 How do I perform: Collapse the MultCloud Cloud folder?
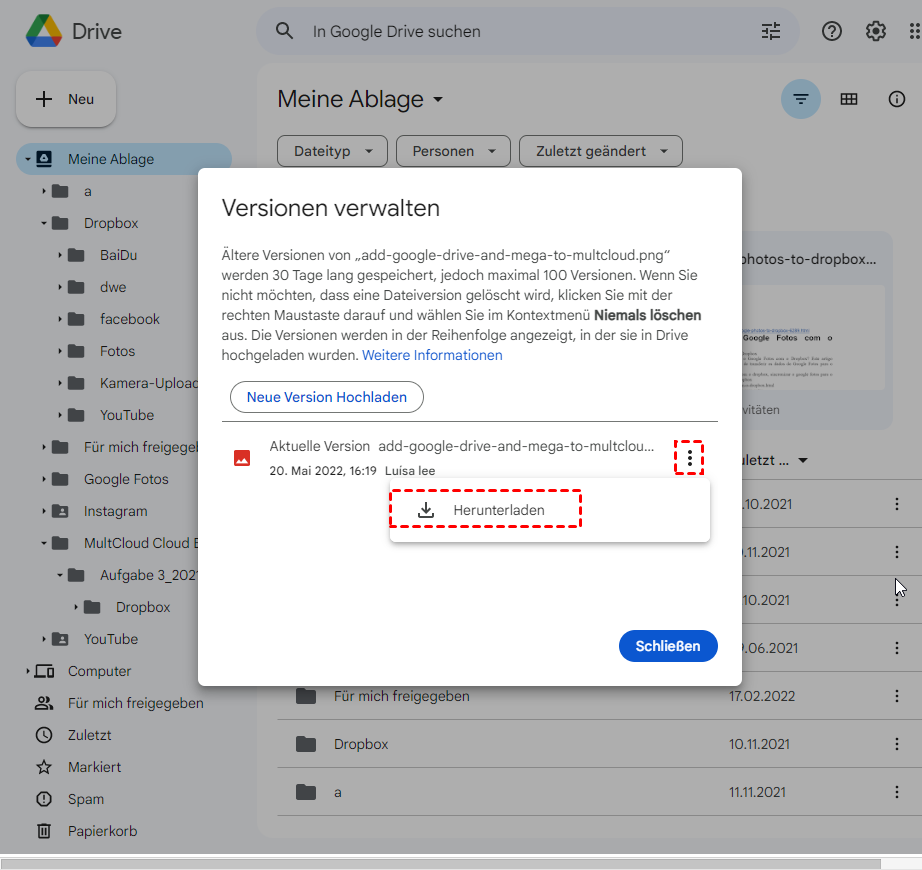44,543
